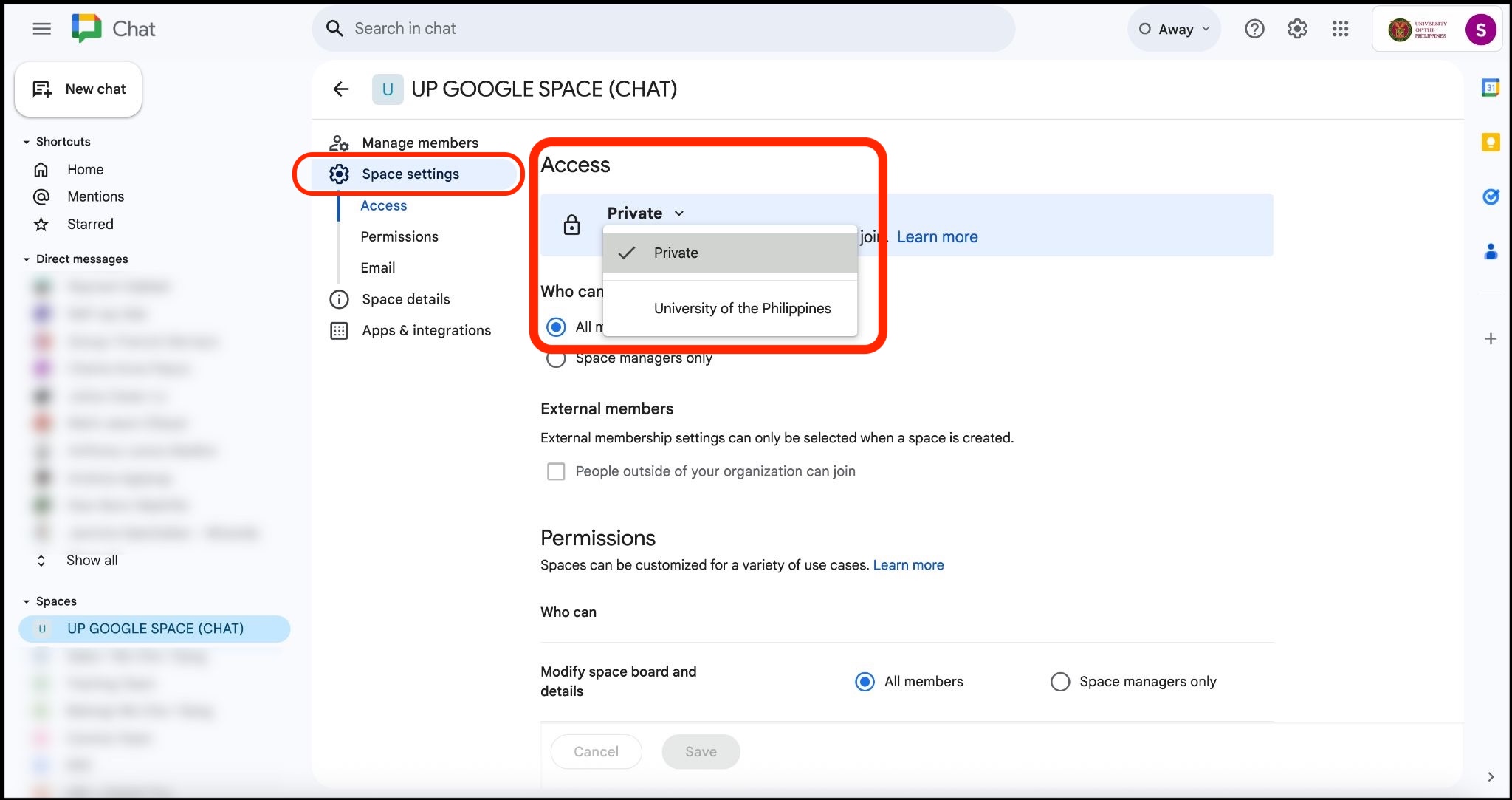Collapse the Shortcuts section
This screenshot has height=800, width=1512.
tap(27, 142)
